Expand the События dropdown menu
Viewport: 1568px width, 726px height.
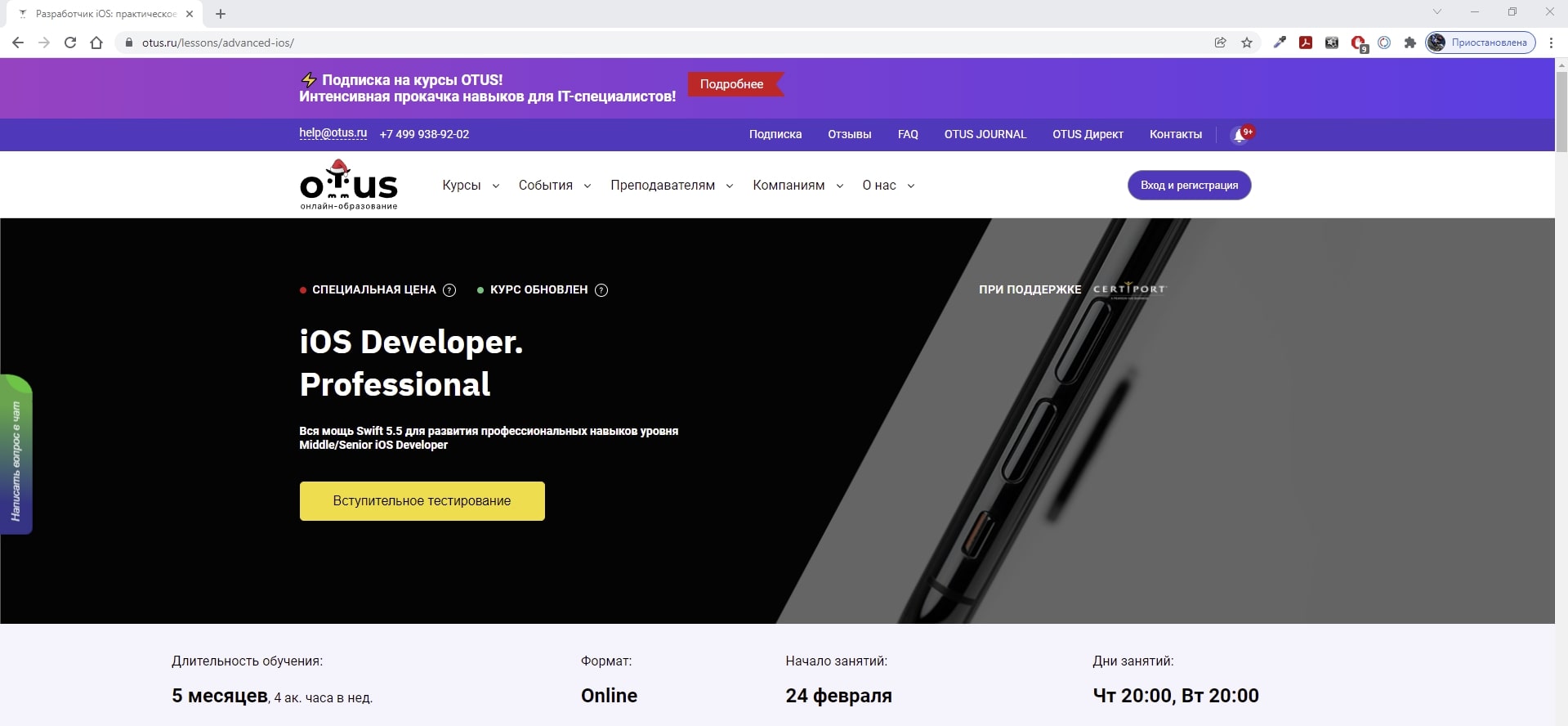[554, 186]
